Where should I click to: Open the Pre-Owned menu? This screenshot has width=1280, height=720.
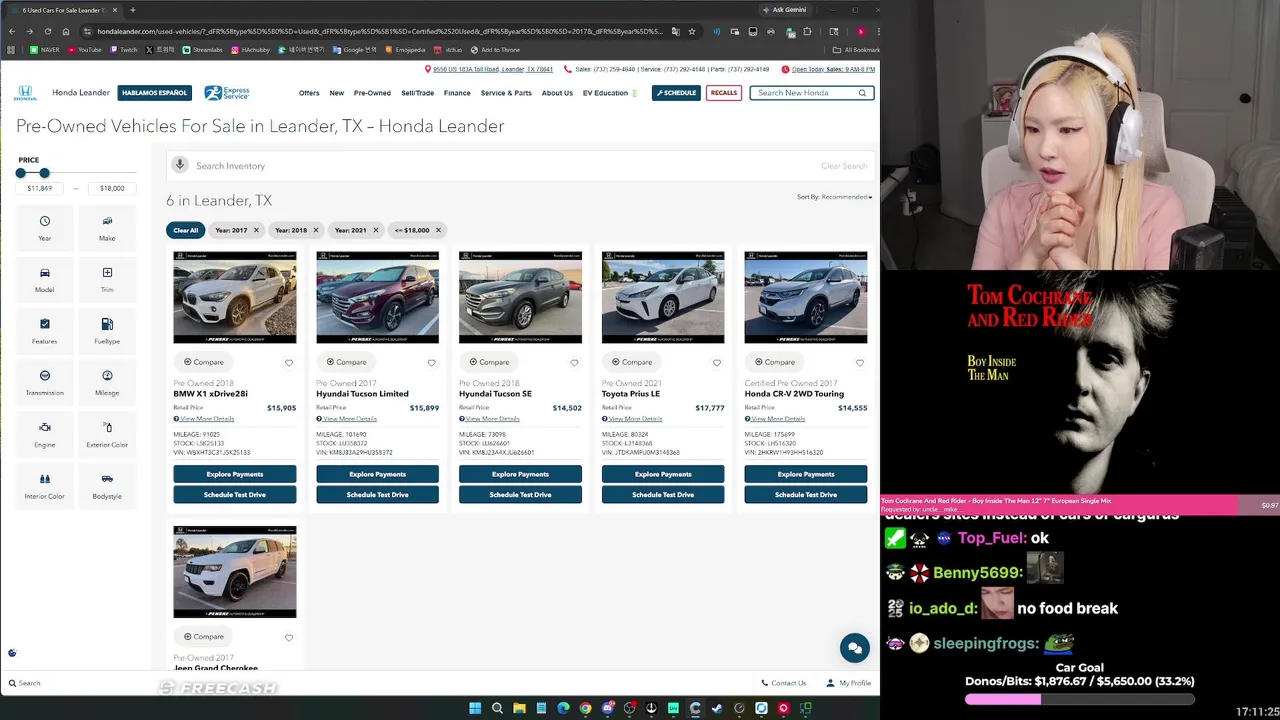click(372, 93)
